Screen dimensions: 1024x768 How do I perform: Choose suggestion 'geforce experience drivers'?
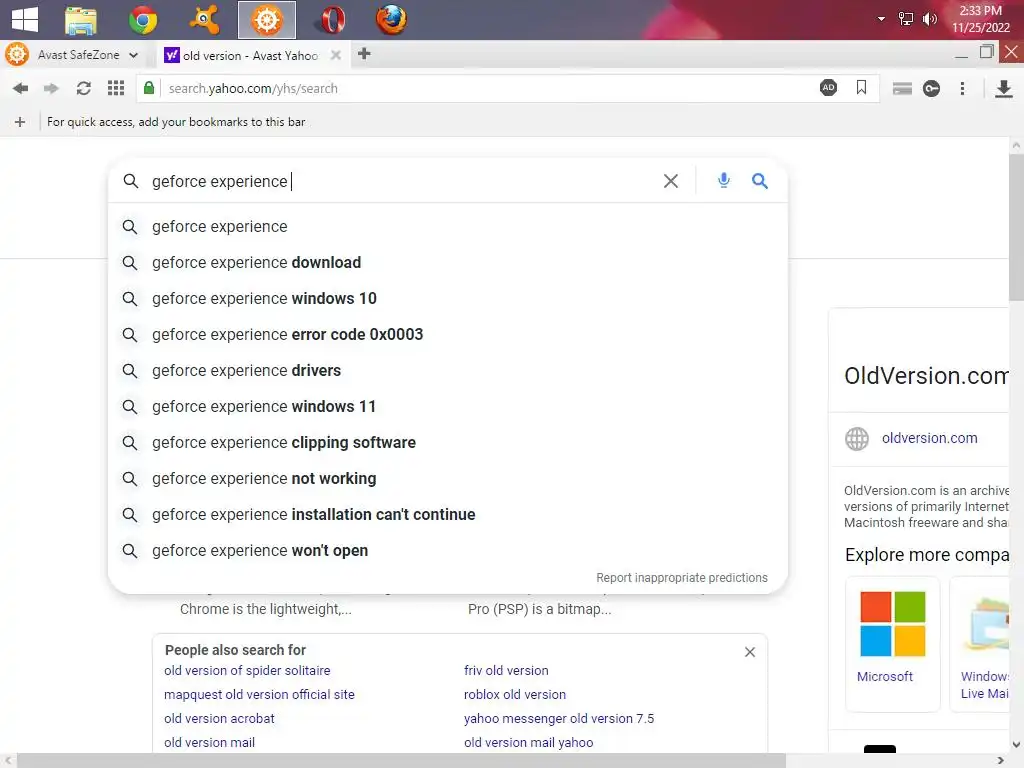coord(448,370)
